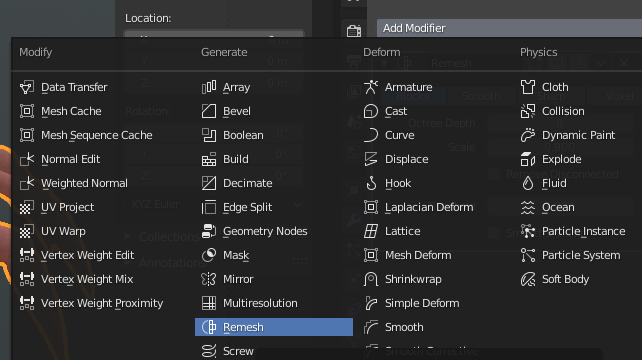Click the Mirror modifier icon
This screenshot has width=642, height=360.
point(209,279)
